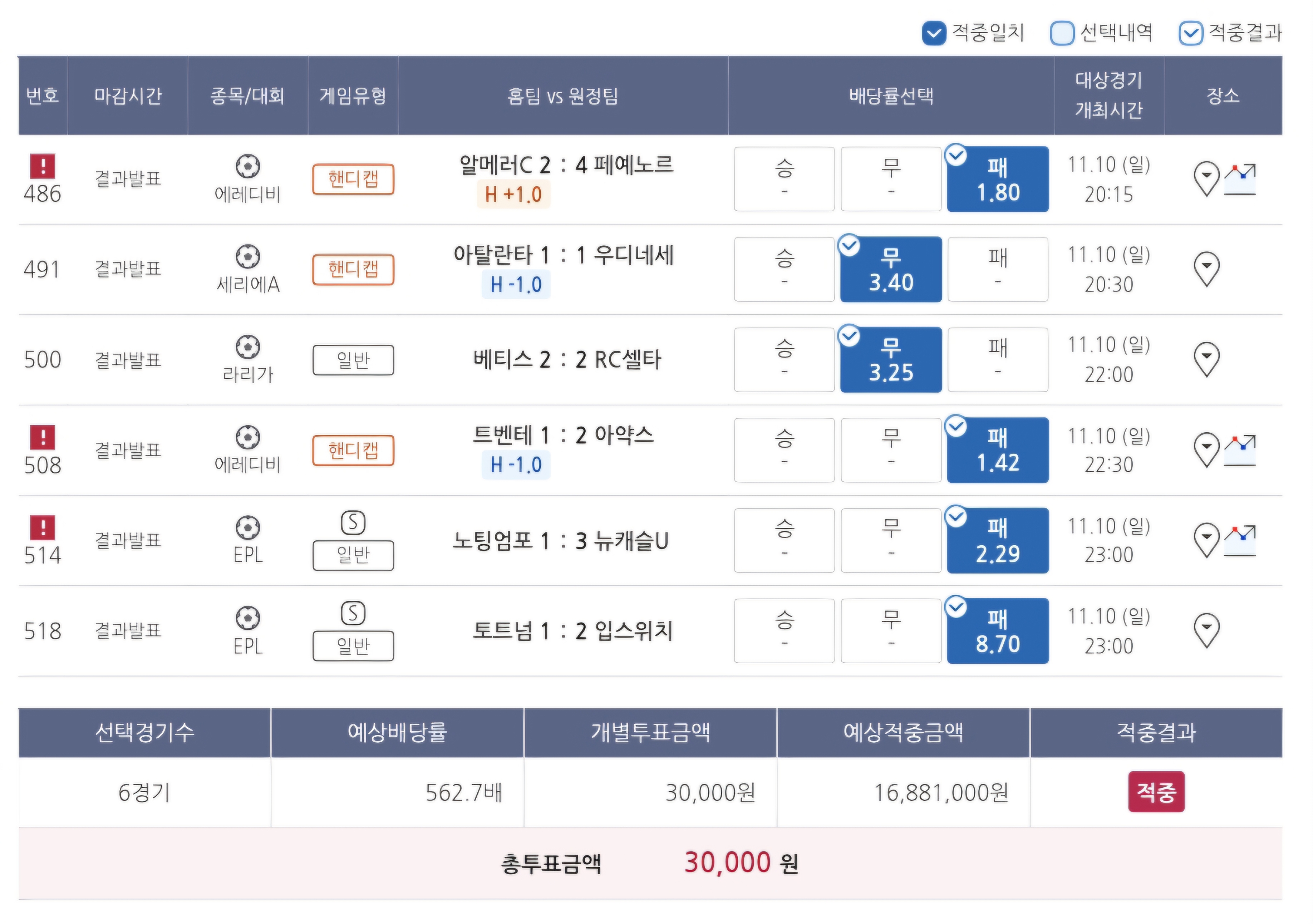Select the 패 8.70 odds button

tap(997, 631)
